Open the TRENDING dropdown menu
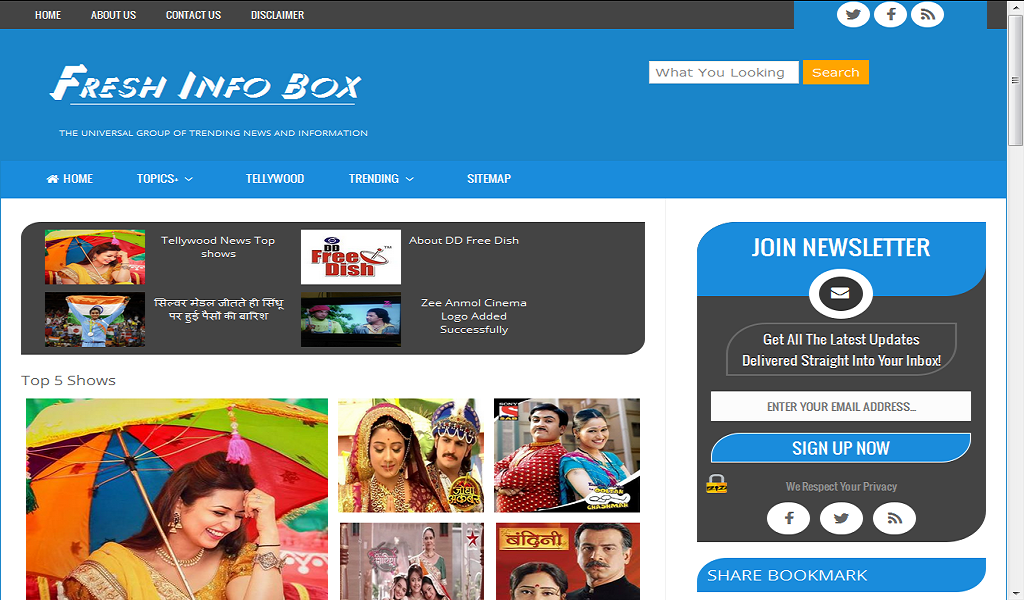 [x=374, y=179]
